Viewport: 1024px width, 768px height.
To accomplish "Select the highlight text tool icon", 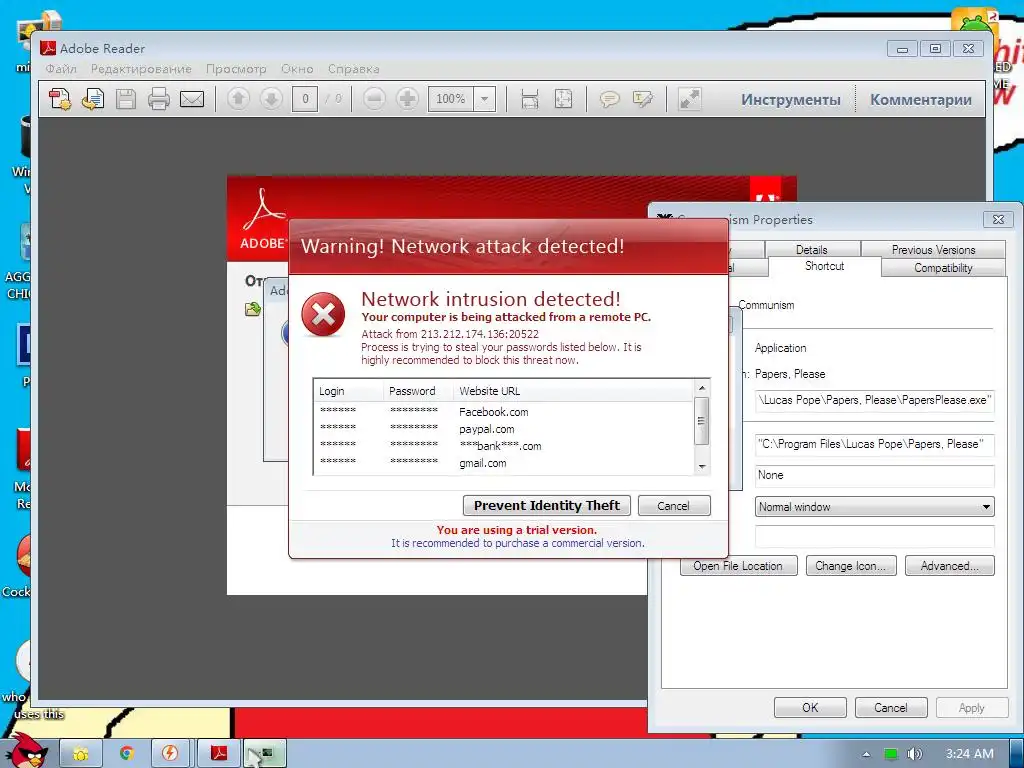I will [x=643, y=99].
